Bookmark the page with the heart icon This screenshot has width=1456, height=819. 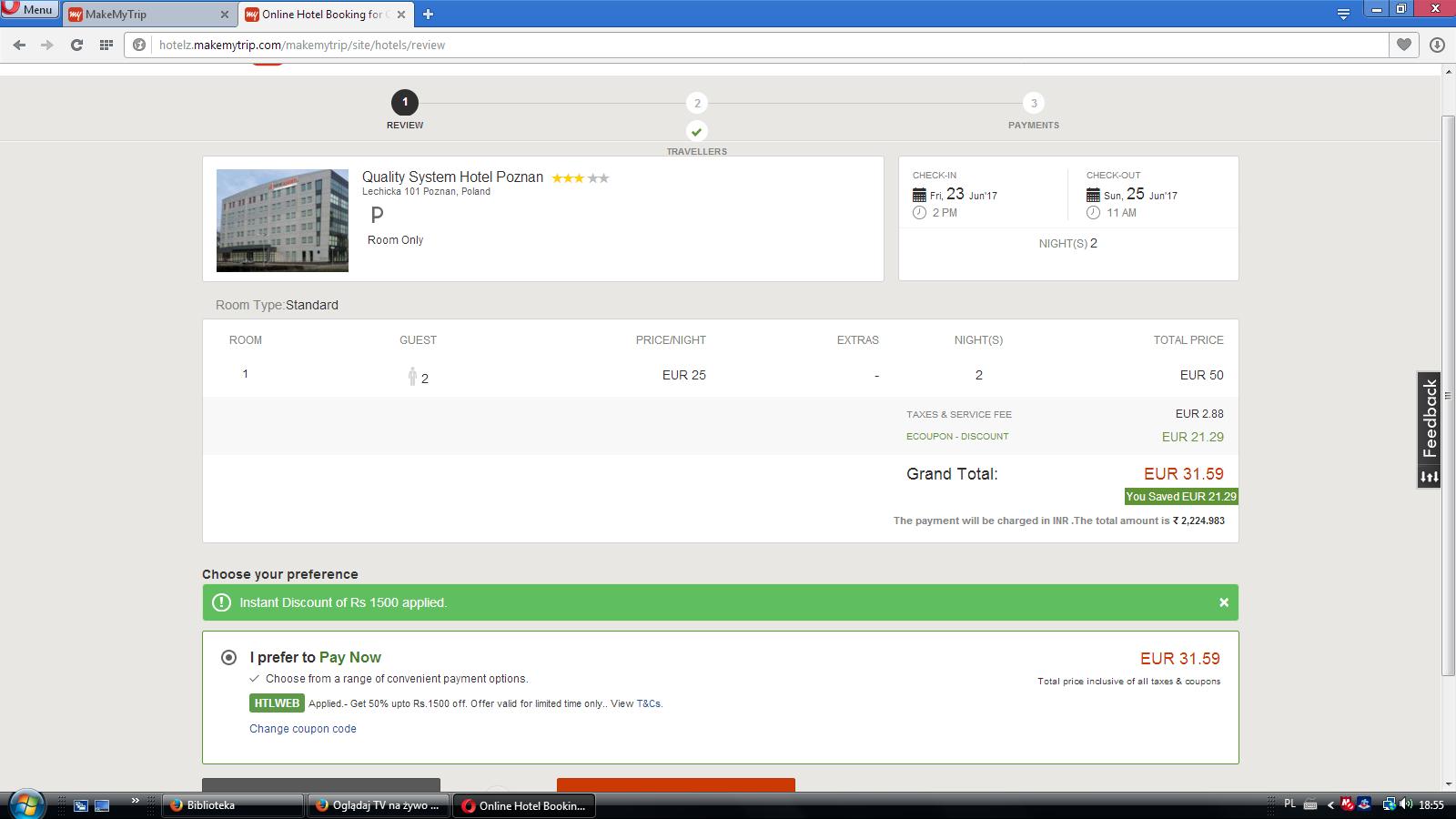(1404, 45)
